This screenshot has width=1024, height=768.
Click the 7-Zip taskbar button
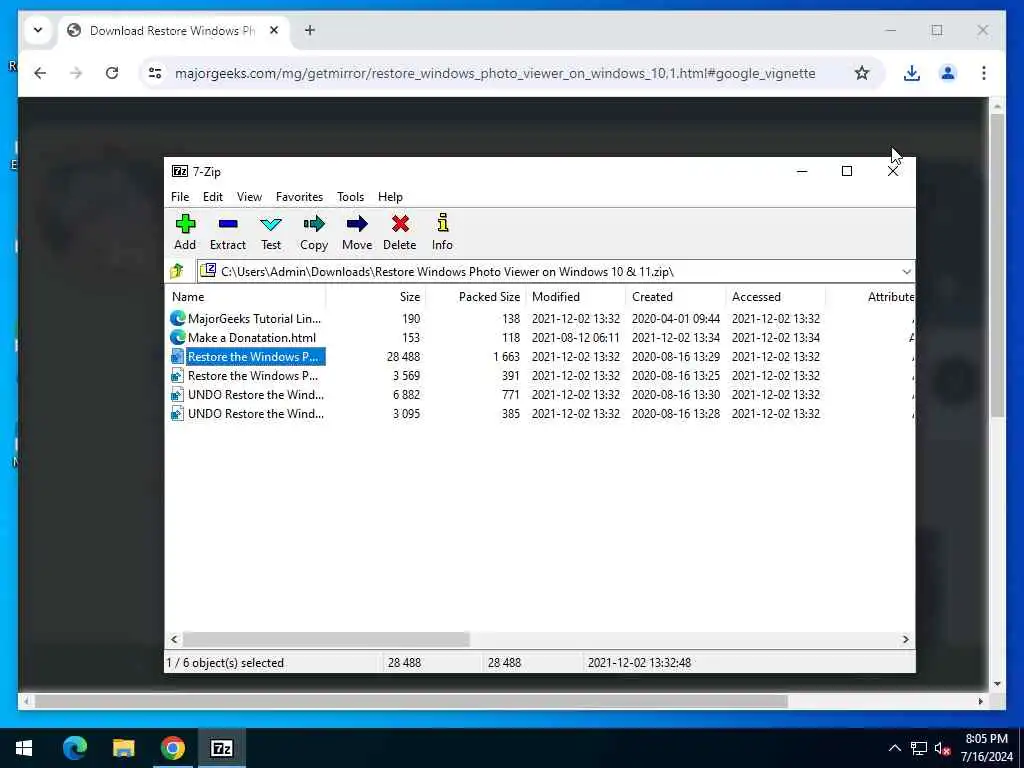[221, 748]
